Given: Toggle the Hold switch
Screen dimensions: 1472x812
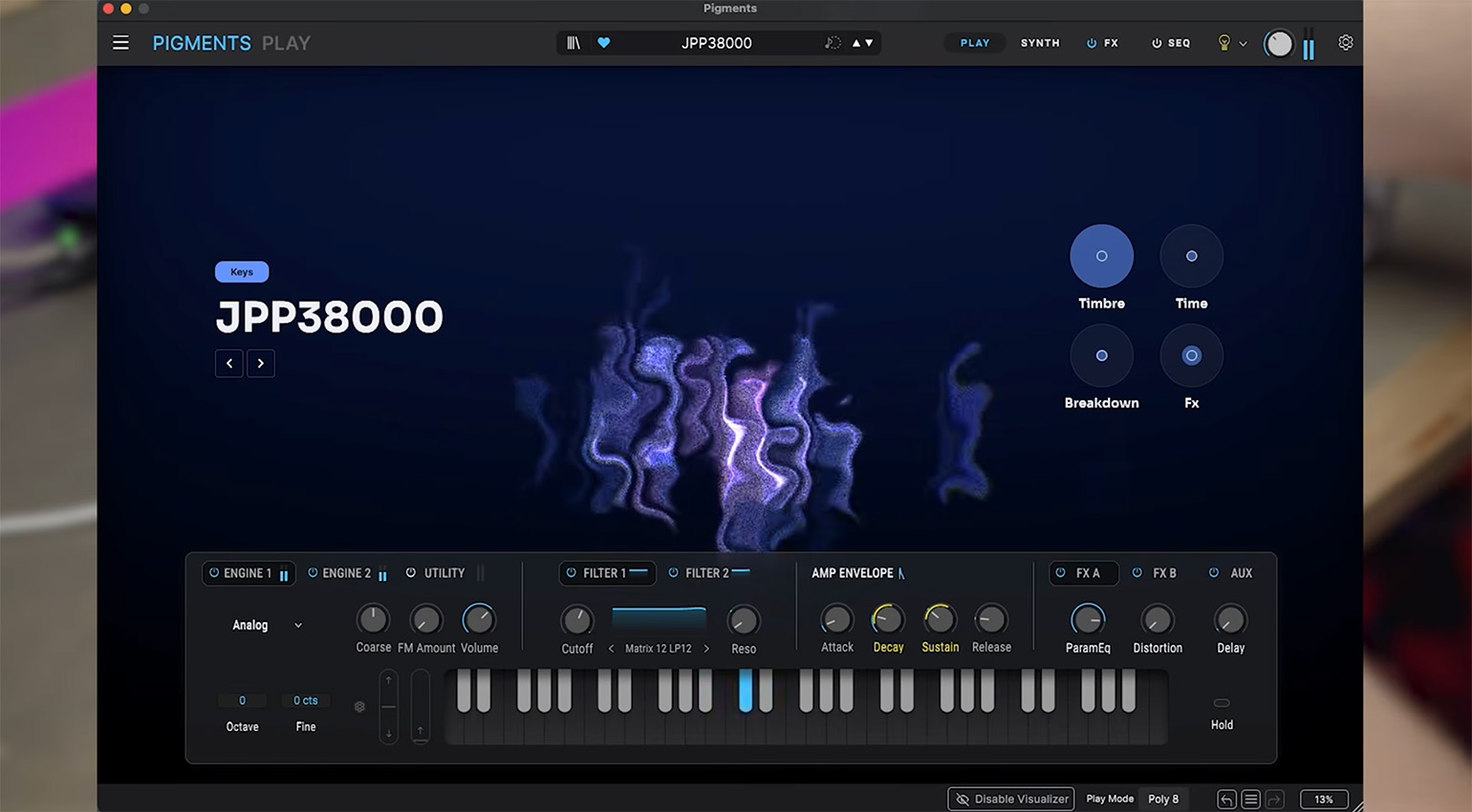Looking at the screenshot, I should click(x=1222, y=703).
